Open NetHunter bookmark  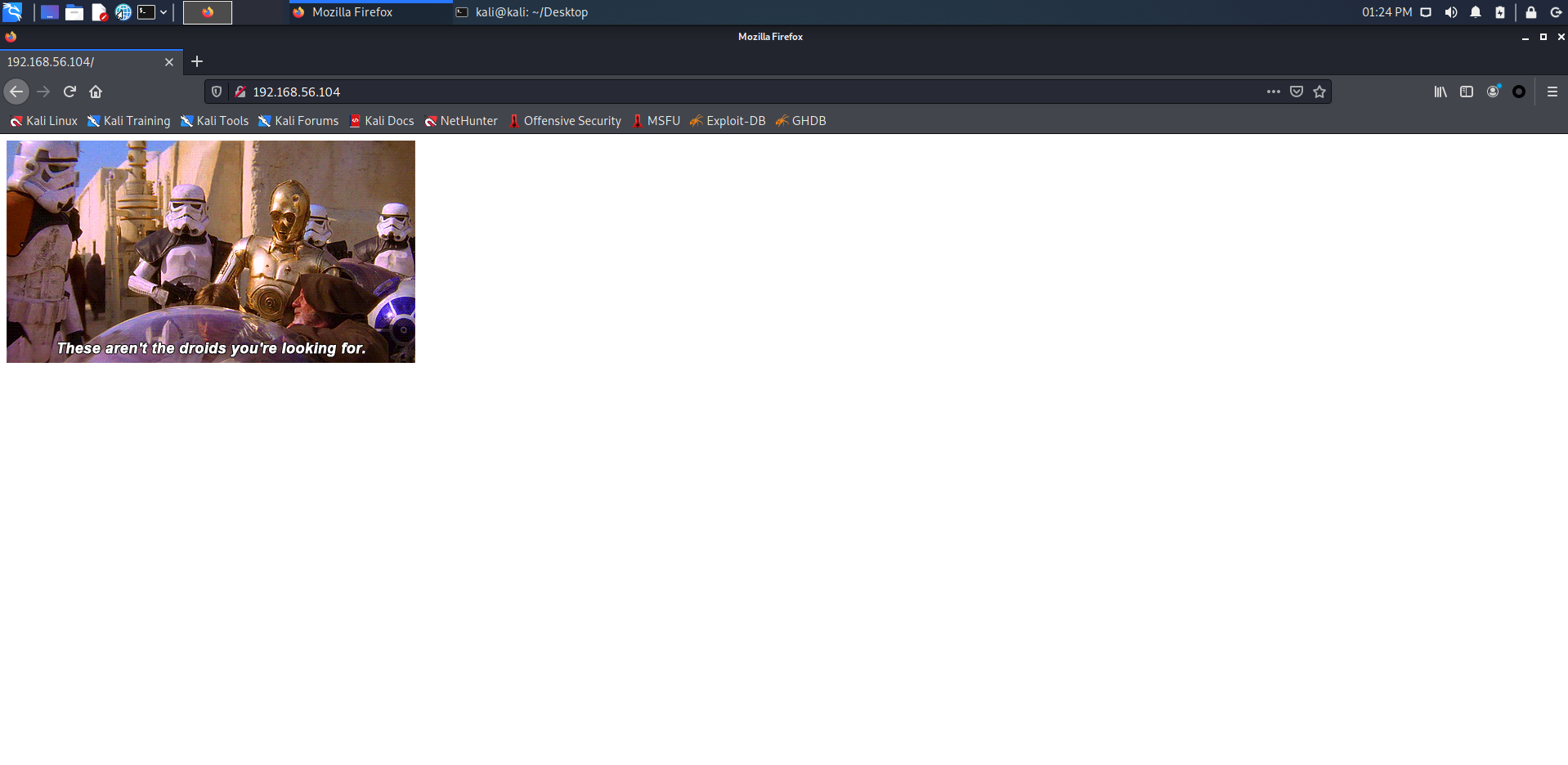pos(461,121)
